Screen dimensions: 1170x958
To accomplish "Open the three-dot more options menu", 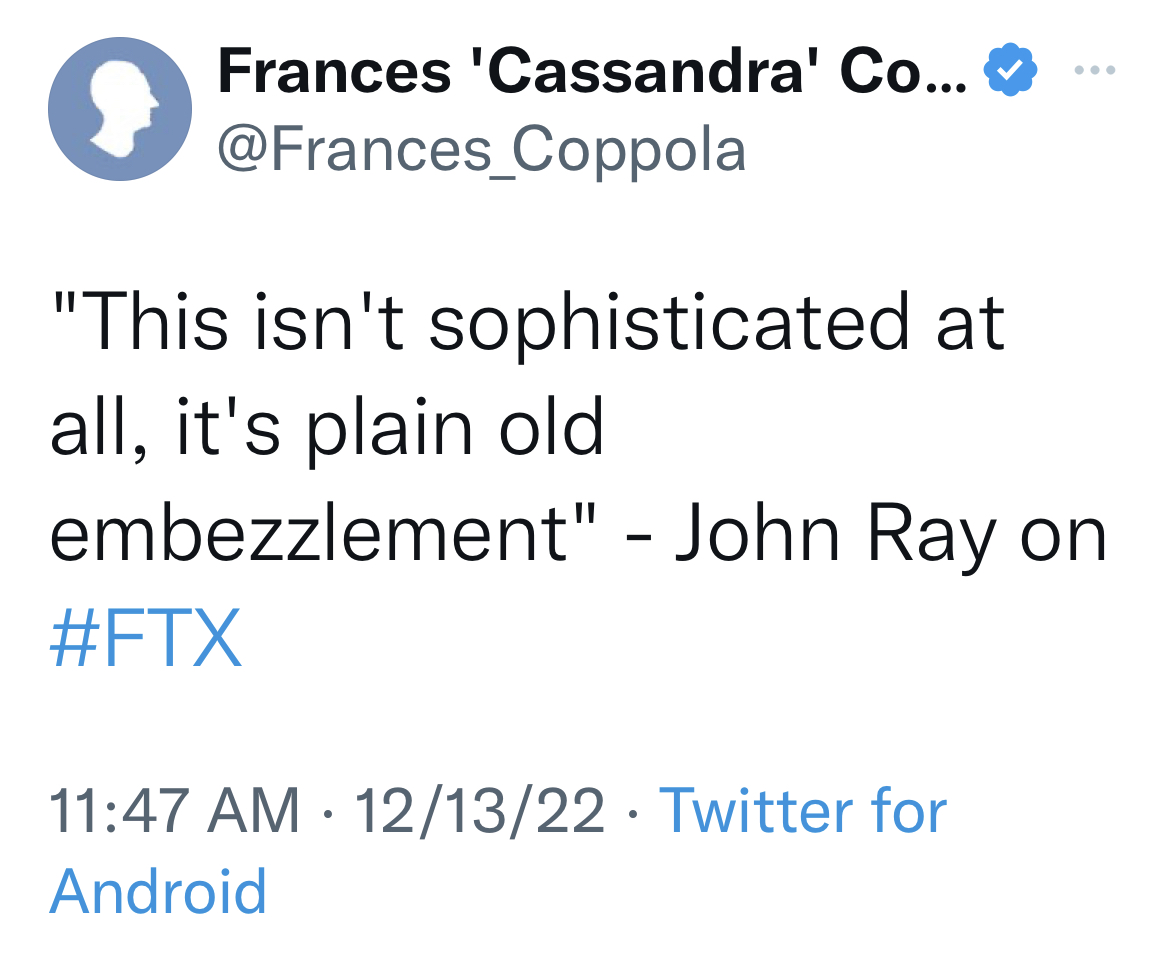I will (x=1097, y=71).
